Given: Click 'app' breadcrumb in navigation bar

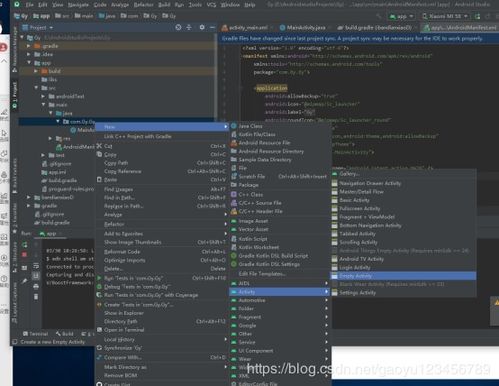Looking at the screenshot, I should [41, 16].
